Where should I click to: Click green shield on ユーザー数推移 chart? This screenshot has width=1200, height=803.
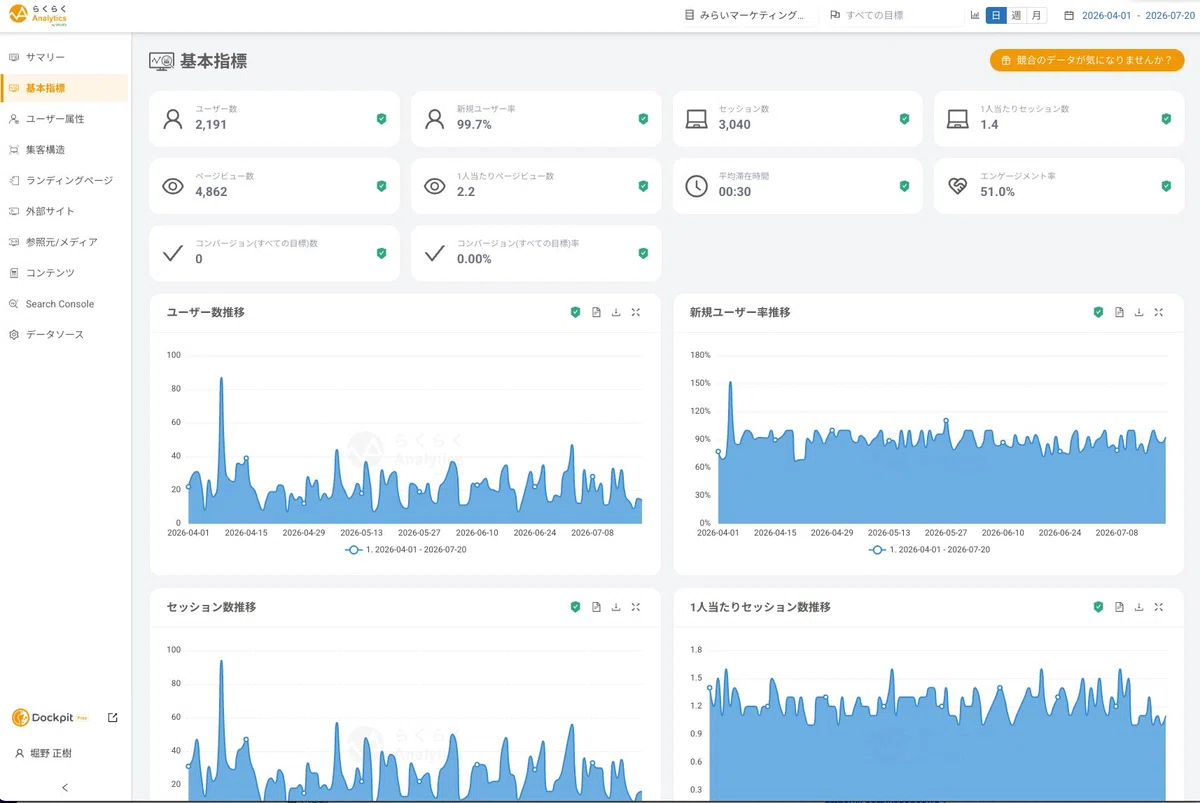pos(575,312)
